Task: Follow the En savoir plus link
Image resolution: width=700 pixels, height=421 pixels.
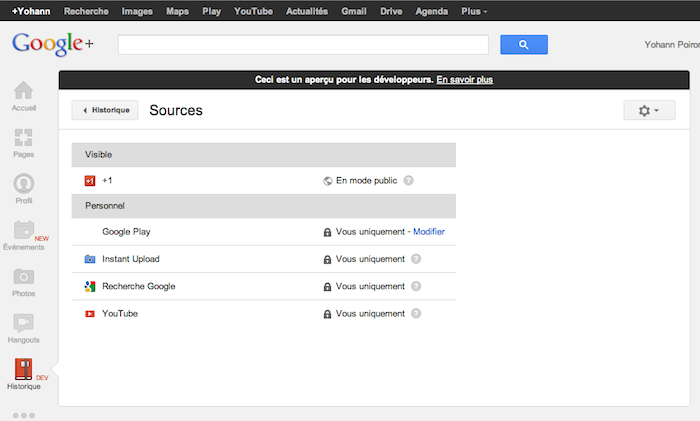Action: click(464, 79)
